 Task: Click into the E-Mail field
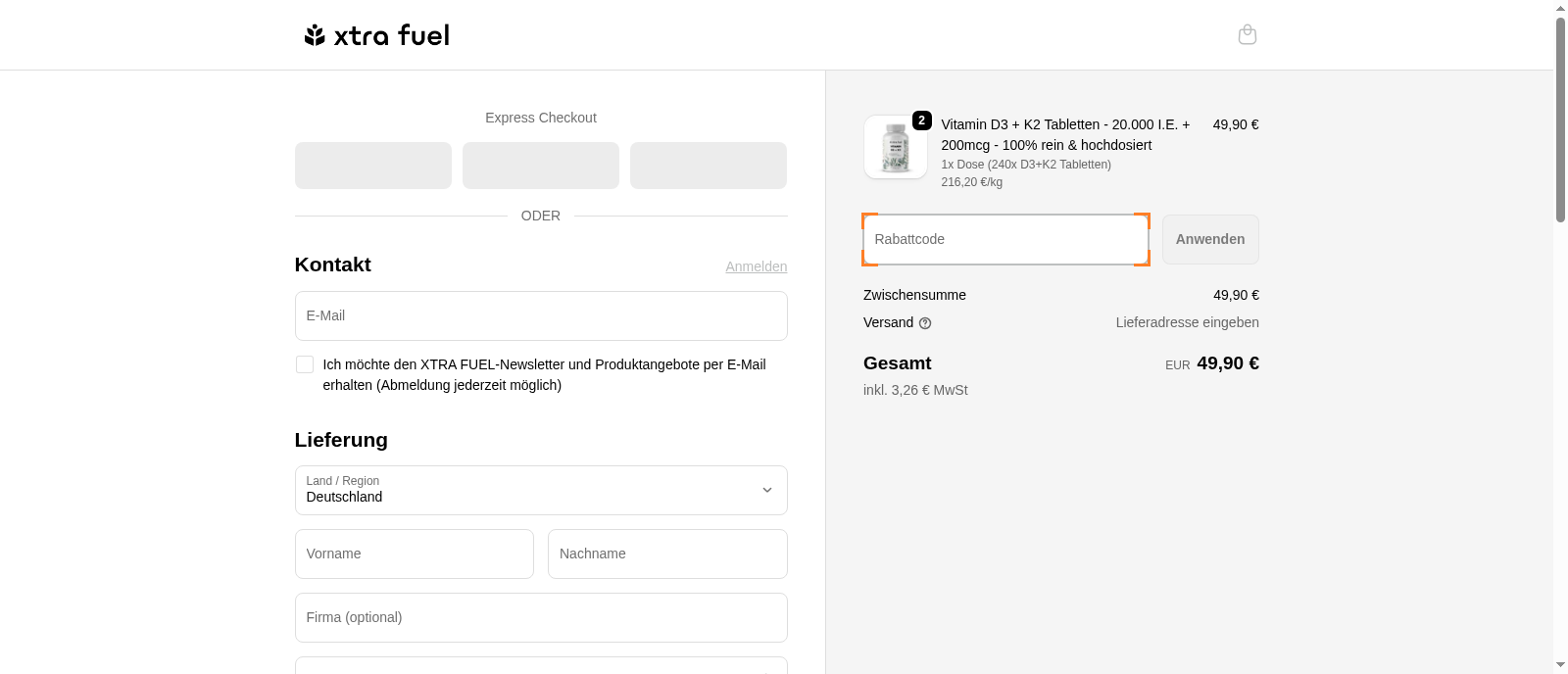[x=541, y=315]
